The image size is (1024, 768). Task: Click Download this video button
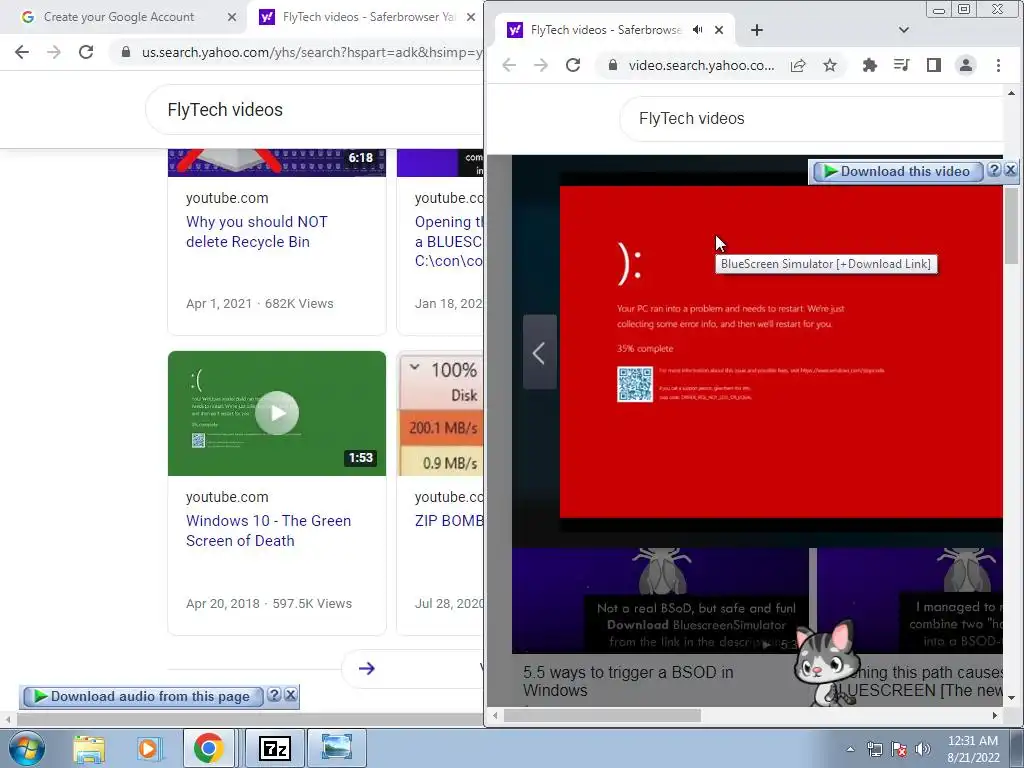[897, 171]
